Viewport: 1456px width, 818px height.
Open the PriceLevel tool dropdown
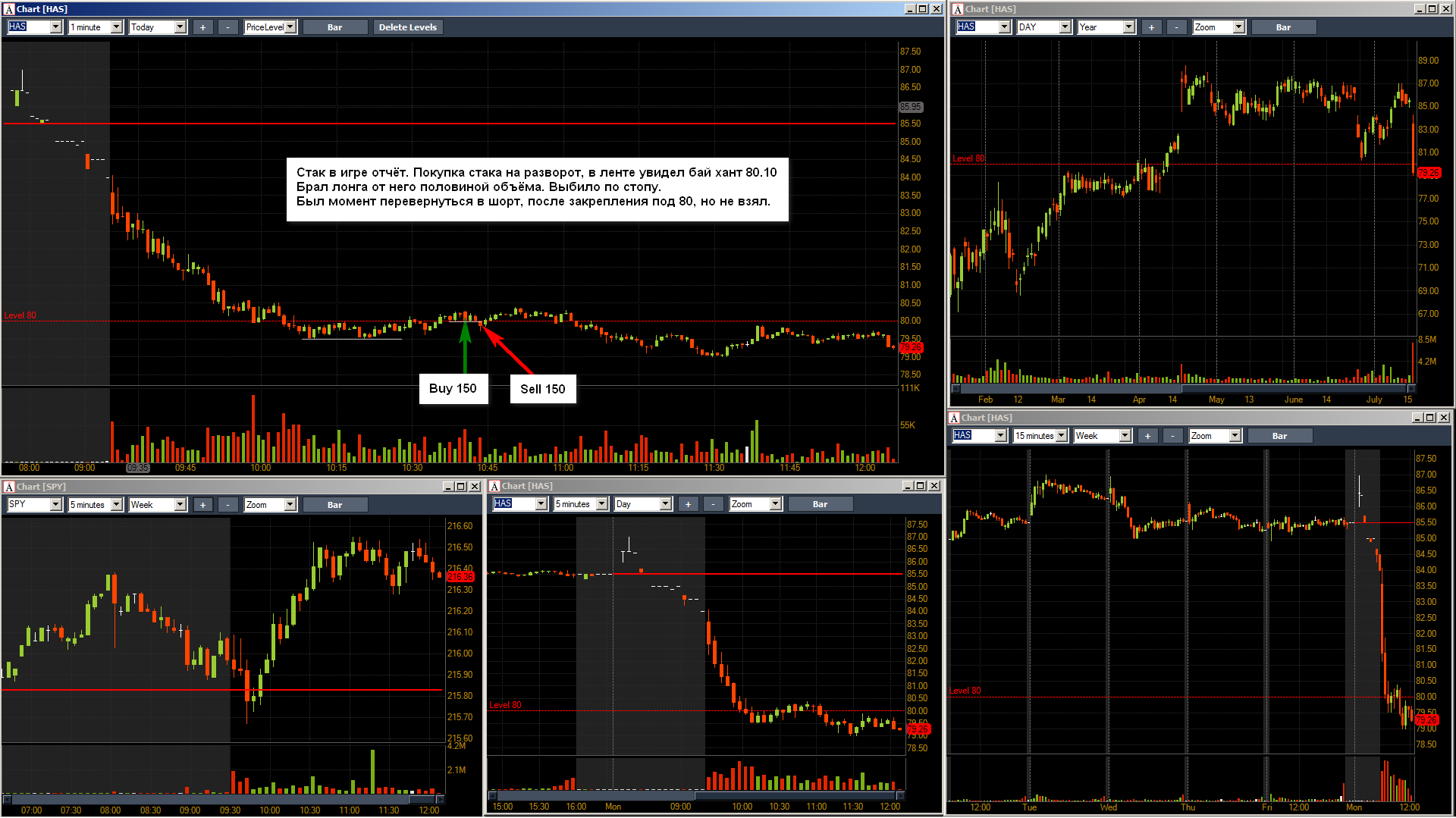point(290,27)
